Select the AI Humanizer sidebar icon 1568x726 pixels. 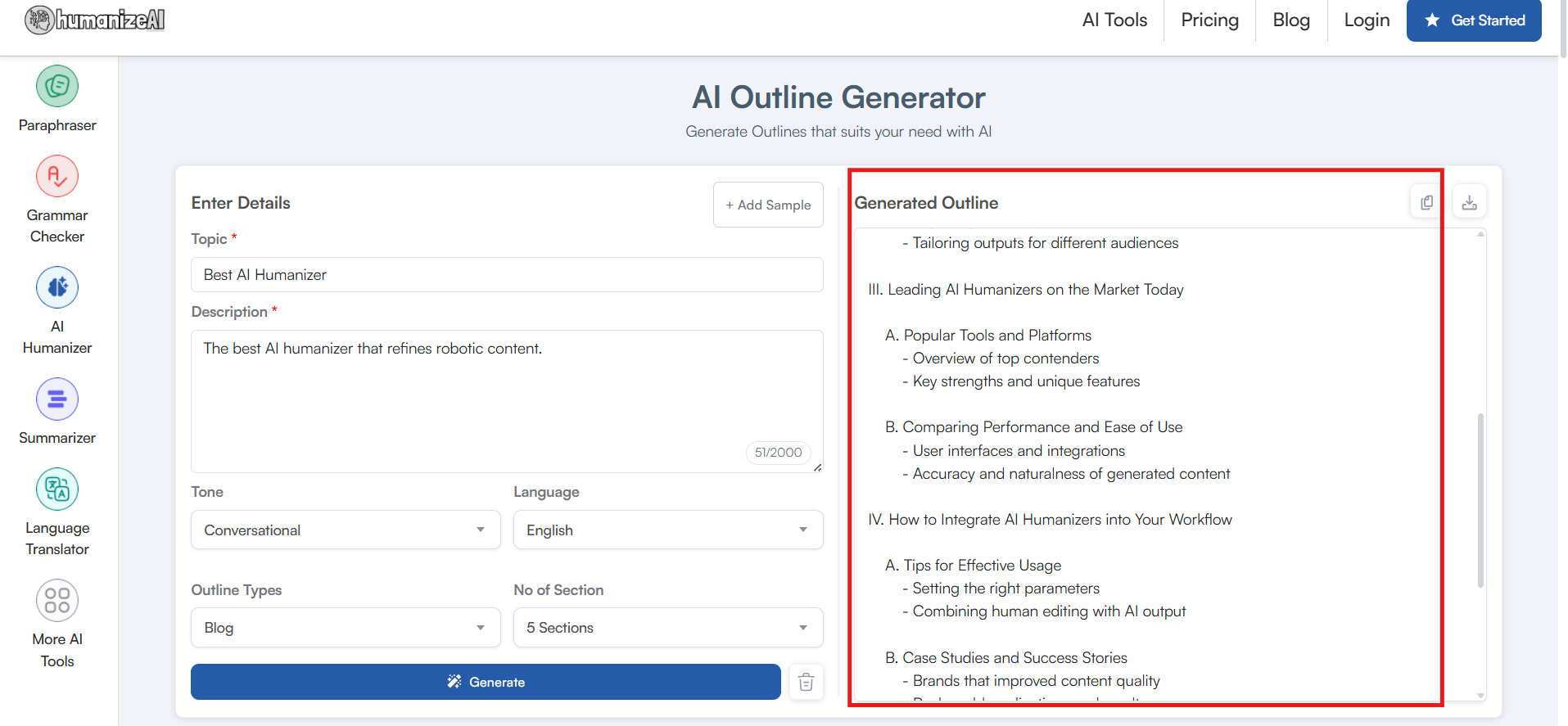click(57, 288)
